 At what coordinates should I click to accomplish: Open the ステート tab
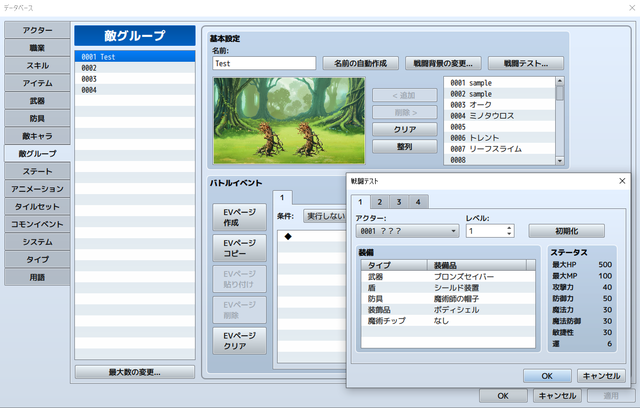pyautogui.click(x=37, y=171)
